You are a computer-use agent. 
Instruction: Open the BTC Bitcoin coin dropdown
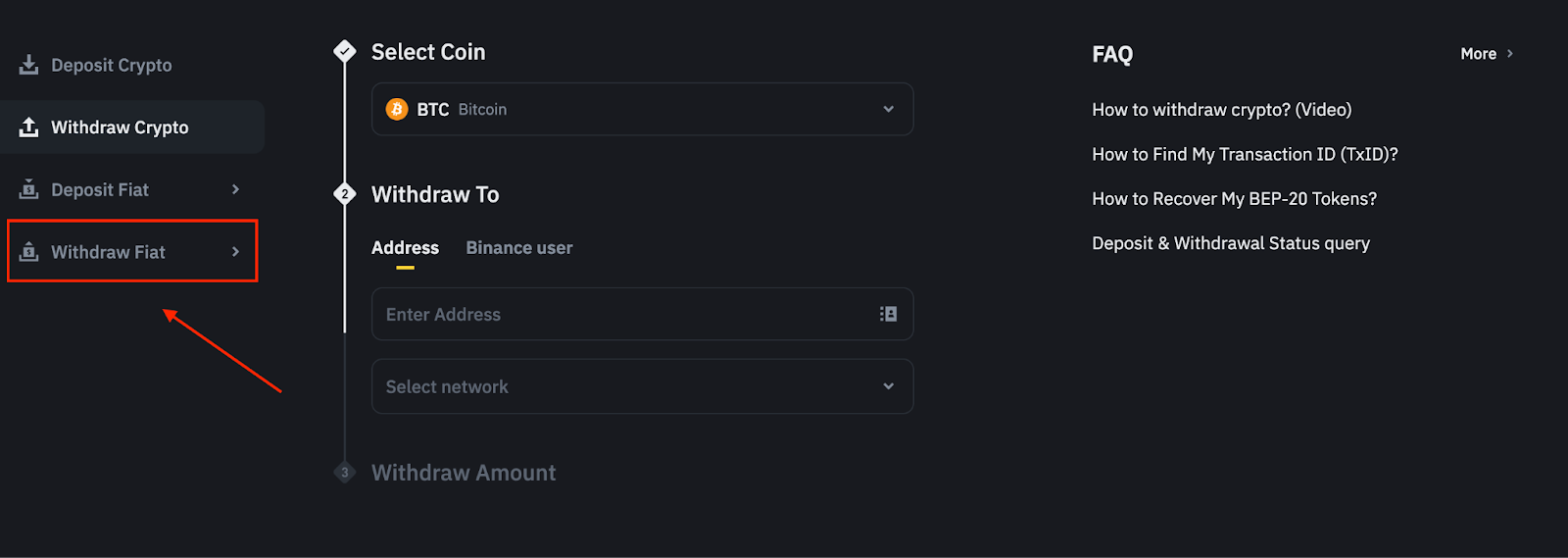coord(642,109)
